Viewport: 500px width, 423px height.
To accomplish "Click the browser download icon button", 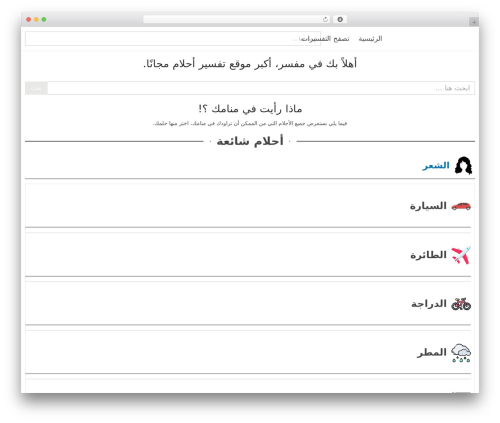I will (x=340, y=19).
